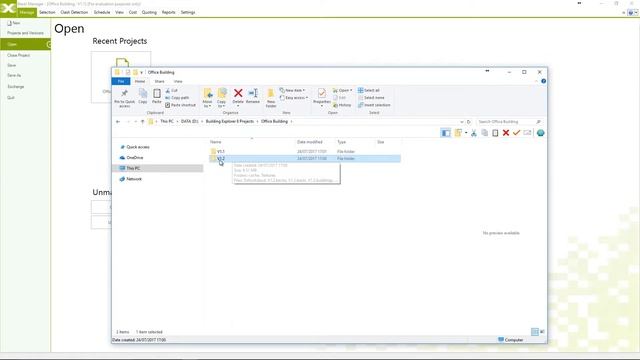Viewport: 640px width, 360px height.
Task: Click Copy path in Clipboard group
Action: coord(177,98)
